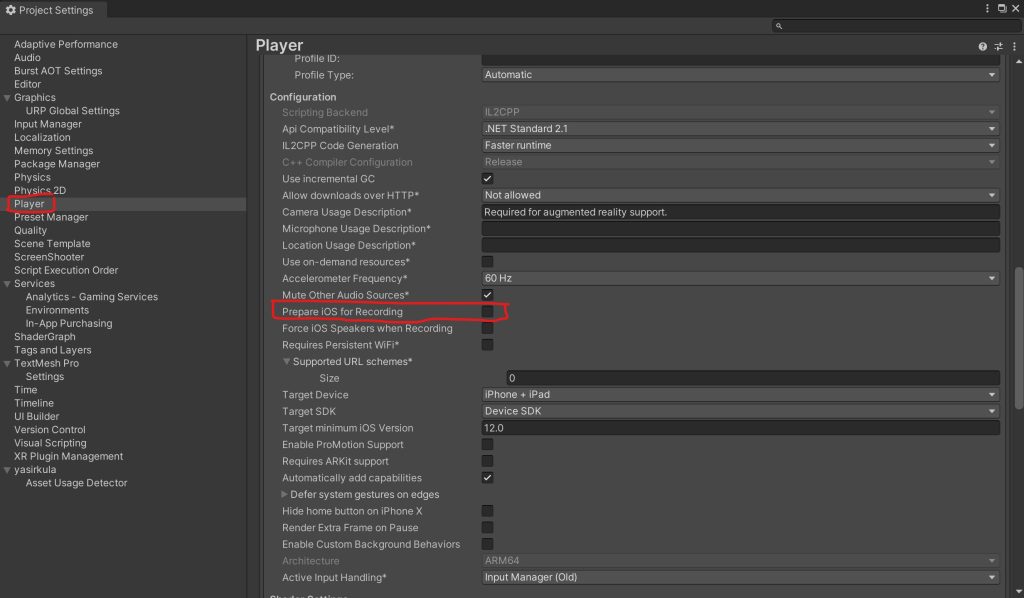Enable Hide home button on iPhone X
Viewport: 1024px width, 598px height.
tap(487, 511)
